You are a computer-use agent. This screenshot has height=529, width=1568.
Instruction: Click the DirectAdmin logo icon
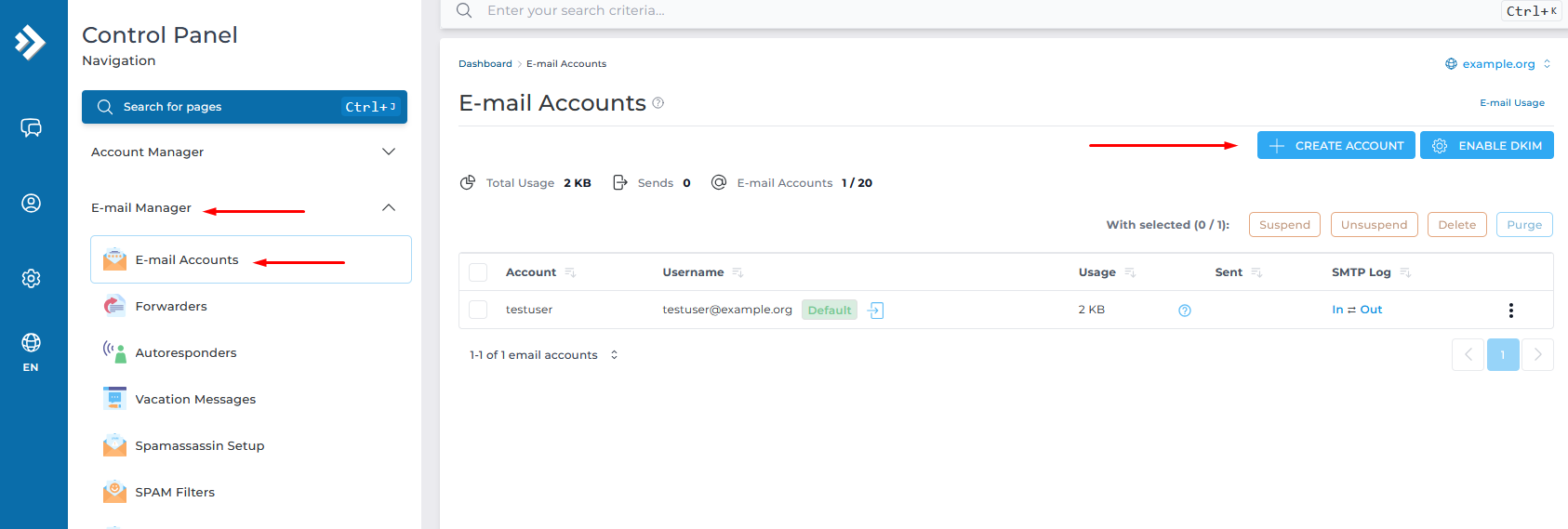tap(31, 42)
